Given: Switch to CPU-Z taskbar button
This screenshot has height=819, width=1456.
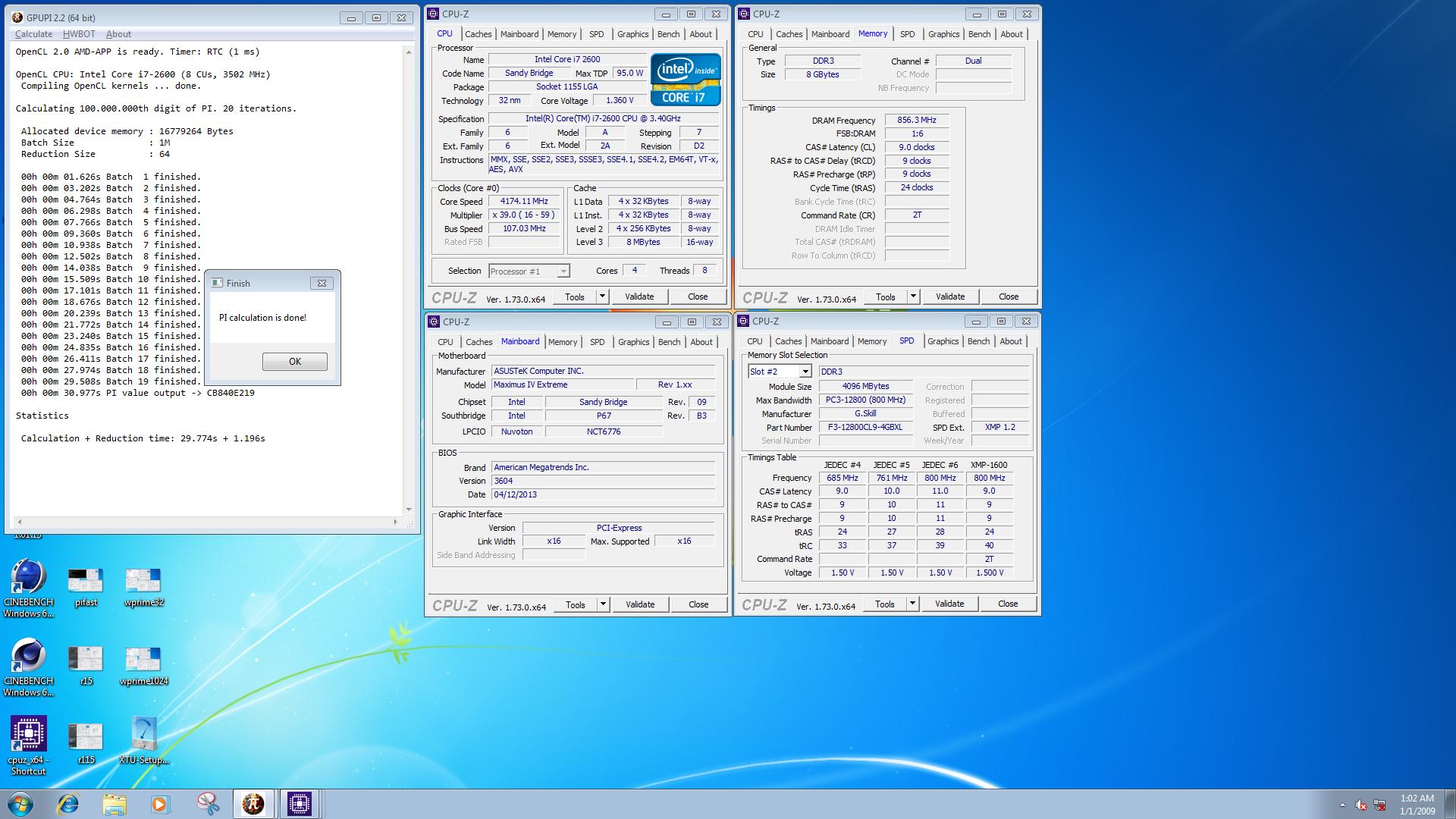Looking at the screenshot, I should [x=300, y=804].
